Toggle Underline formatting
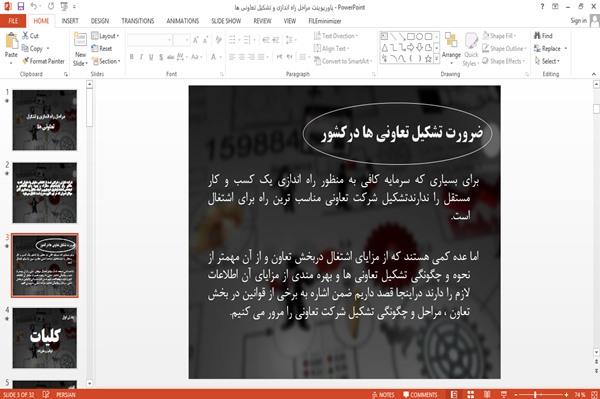Image resolution: width=600 pixels, height=399 pixels. (151, 57)
